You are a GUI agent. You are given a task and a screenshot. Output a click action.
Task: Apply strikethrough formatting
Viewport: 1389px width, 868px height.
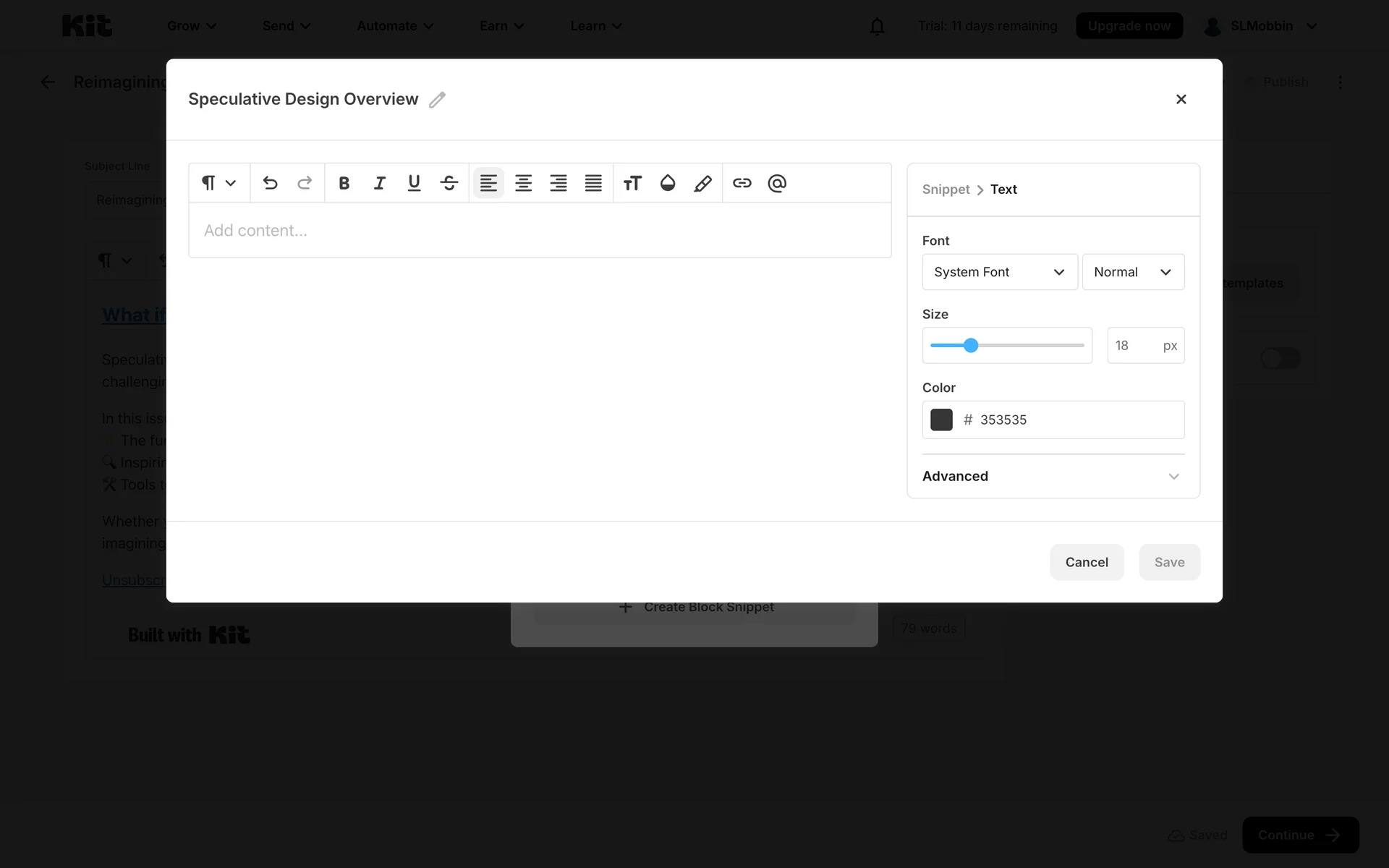pos(449,183)
